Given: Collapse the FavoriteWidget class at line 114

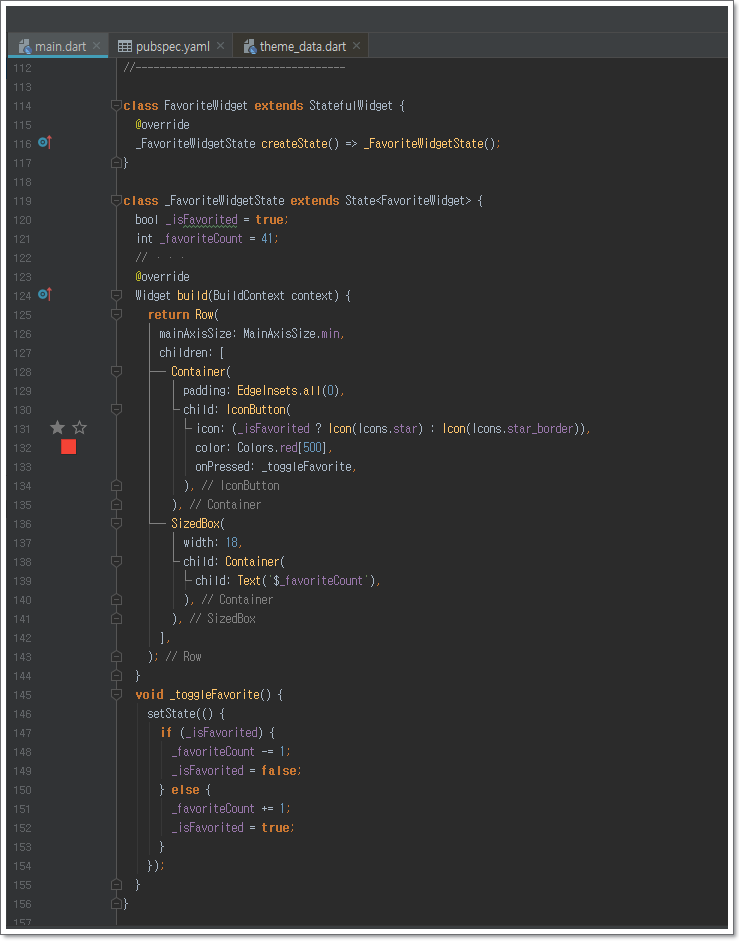Looking at the screenshot, I should click(x=116, y=106).
